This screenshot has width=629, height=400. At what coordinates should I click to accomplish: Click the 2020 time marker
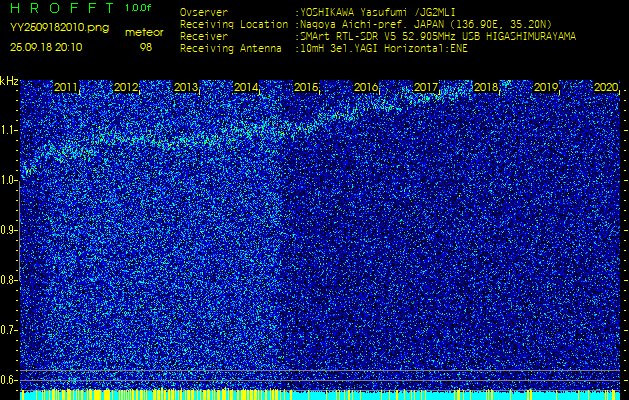click(x=606, y=87)
